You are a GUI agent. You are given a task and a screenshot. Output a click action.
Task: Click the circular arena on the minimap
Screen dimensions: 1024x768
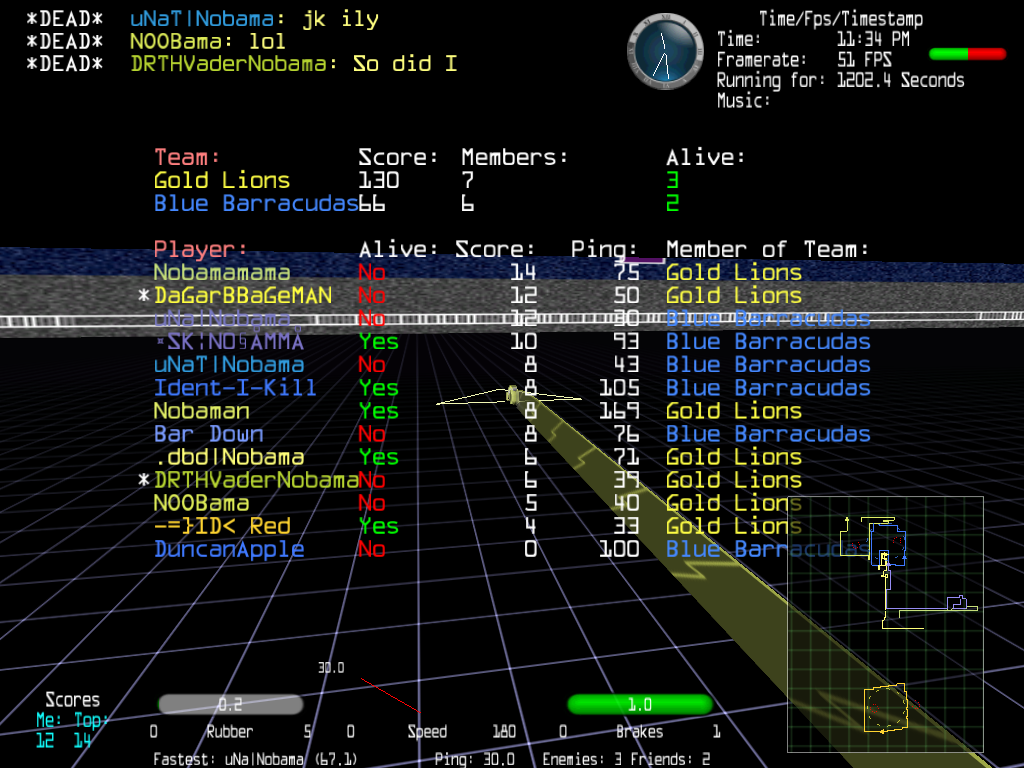[884, 707]
